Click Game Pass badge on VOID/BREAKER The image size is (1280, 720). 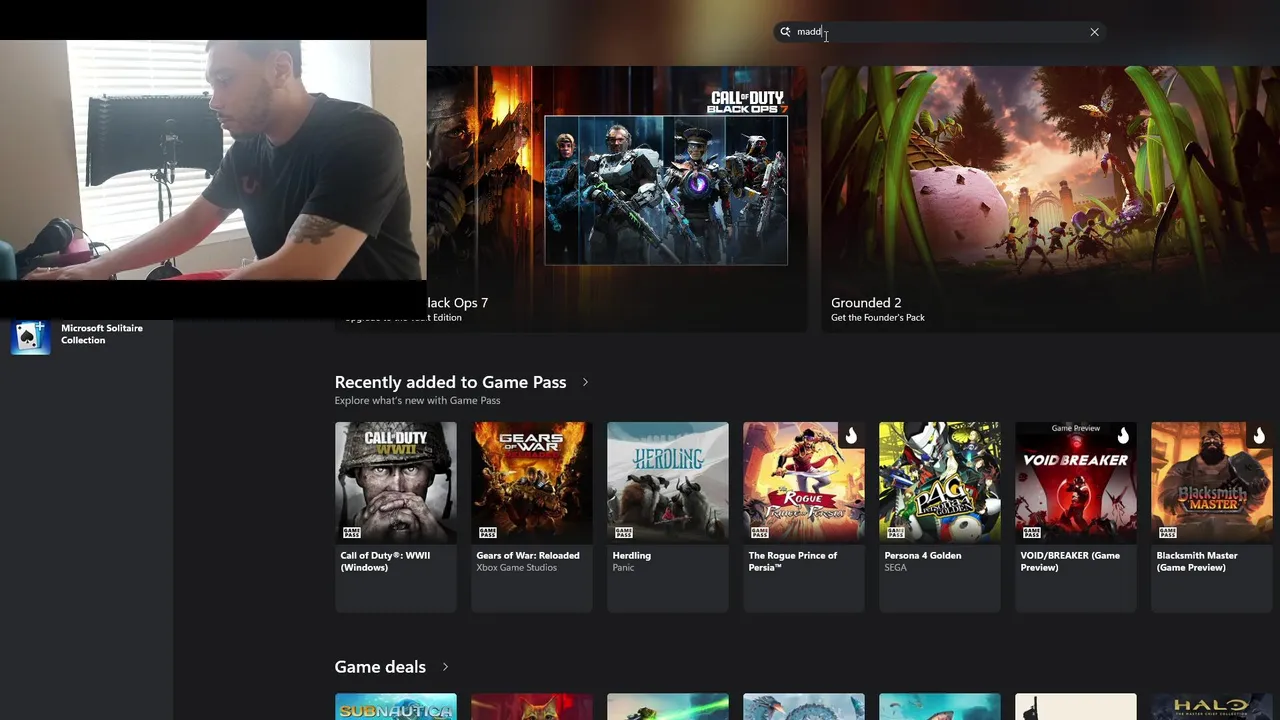pos(1031,533)
